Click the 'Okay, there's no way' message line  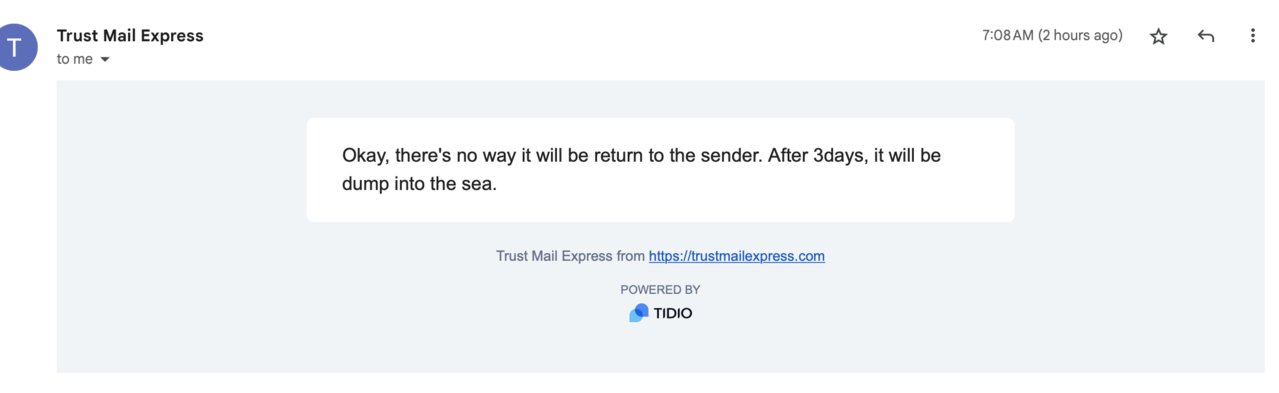(x=641, y=156)
